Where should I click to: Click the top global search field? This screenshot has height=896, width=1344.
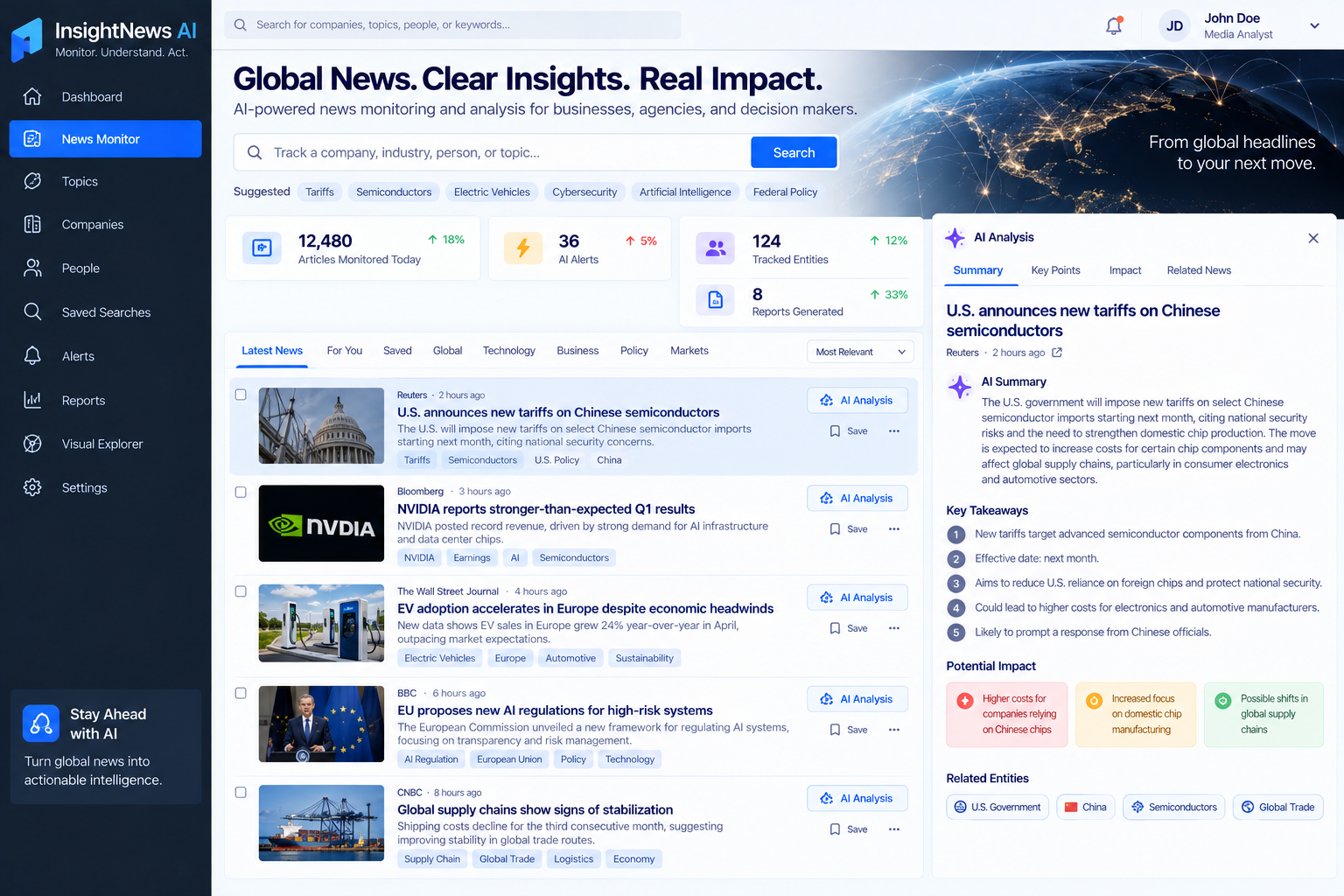tap(452, 24)
